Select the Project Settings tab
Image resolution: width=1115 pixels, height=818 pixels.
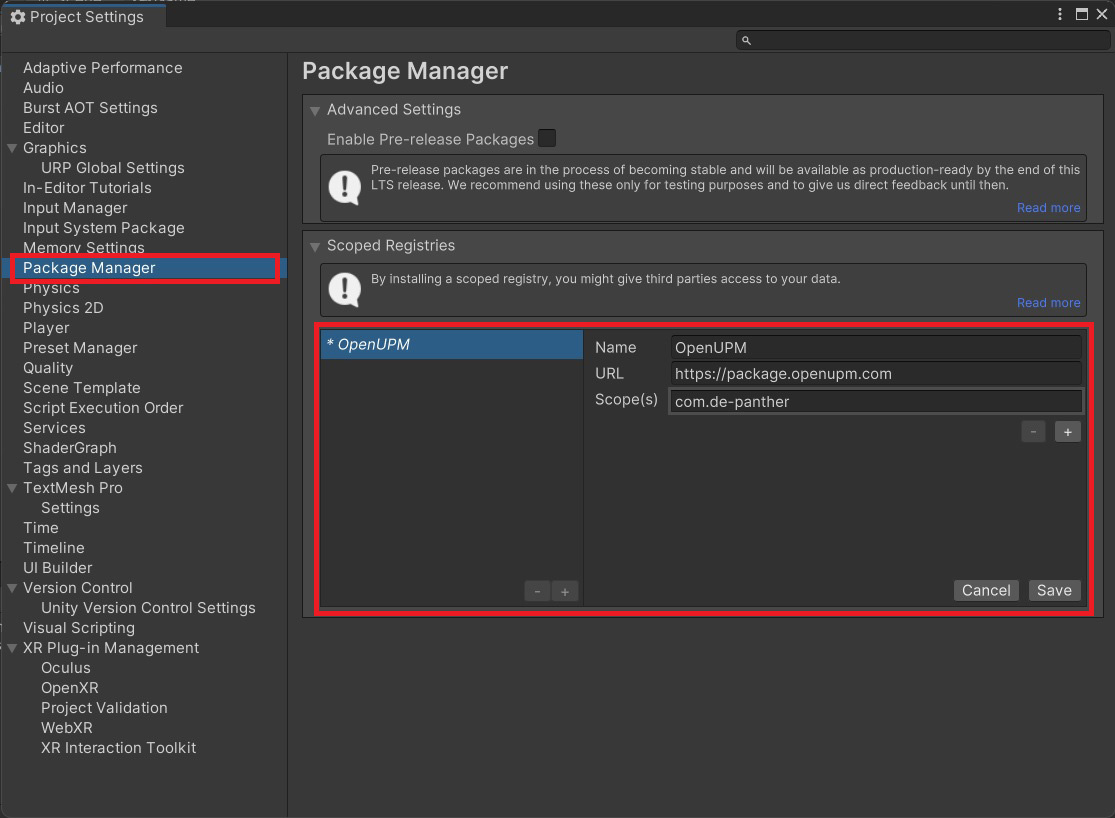(x=84, y=16)
